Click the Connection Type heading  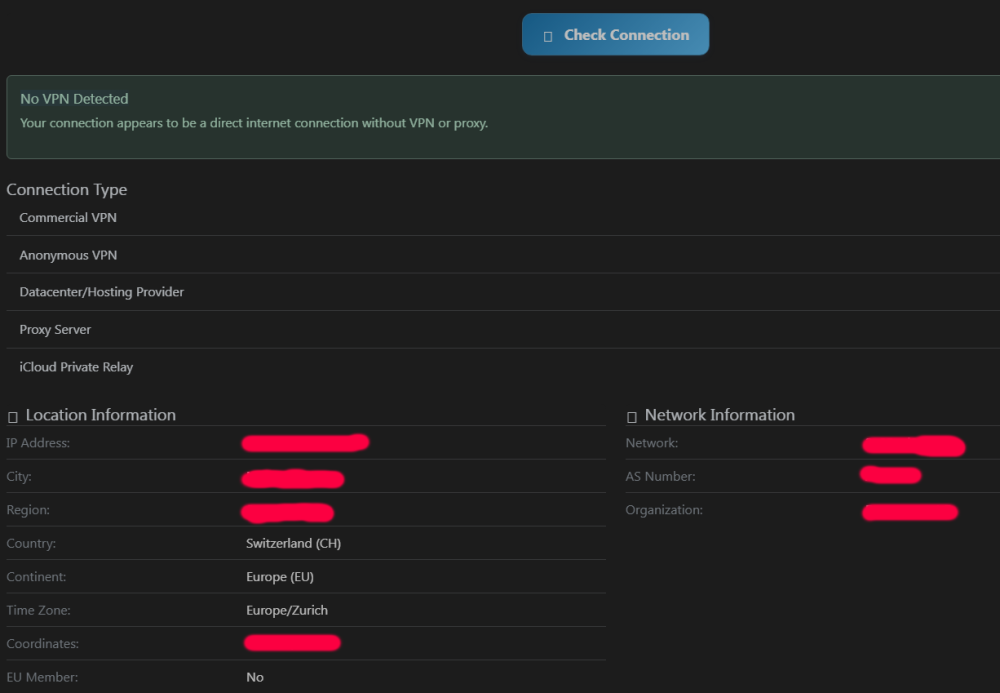67,190
